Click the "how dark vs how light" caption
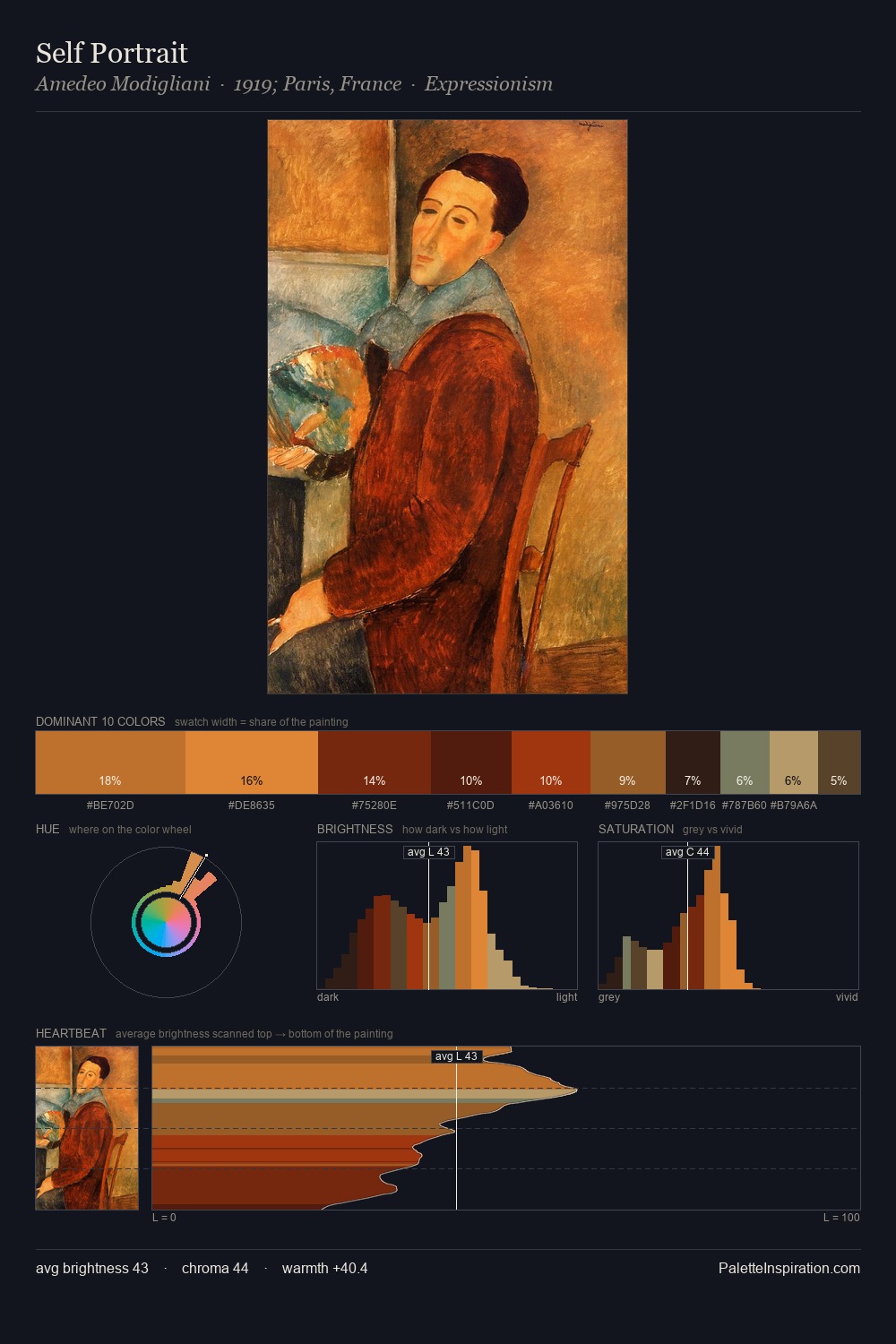Image resolution: width=896 pixels, height=1344 pixels. click(x=455, y=830)
